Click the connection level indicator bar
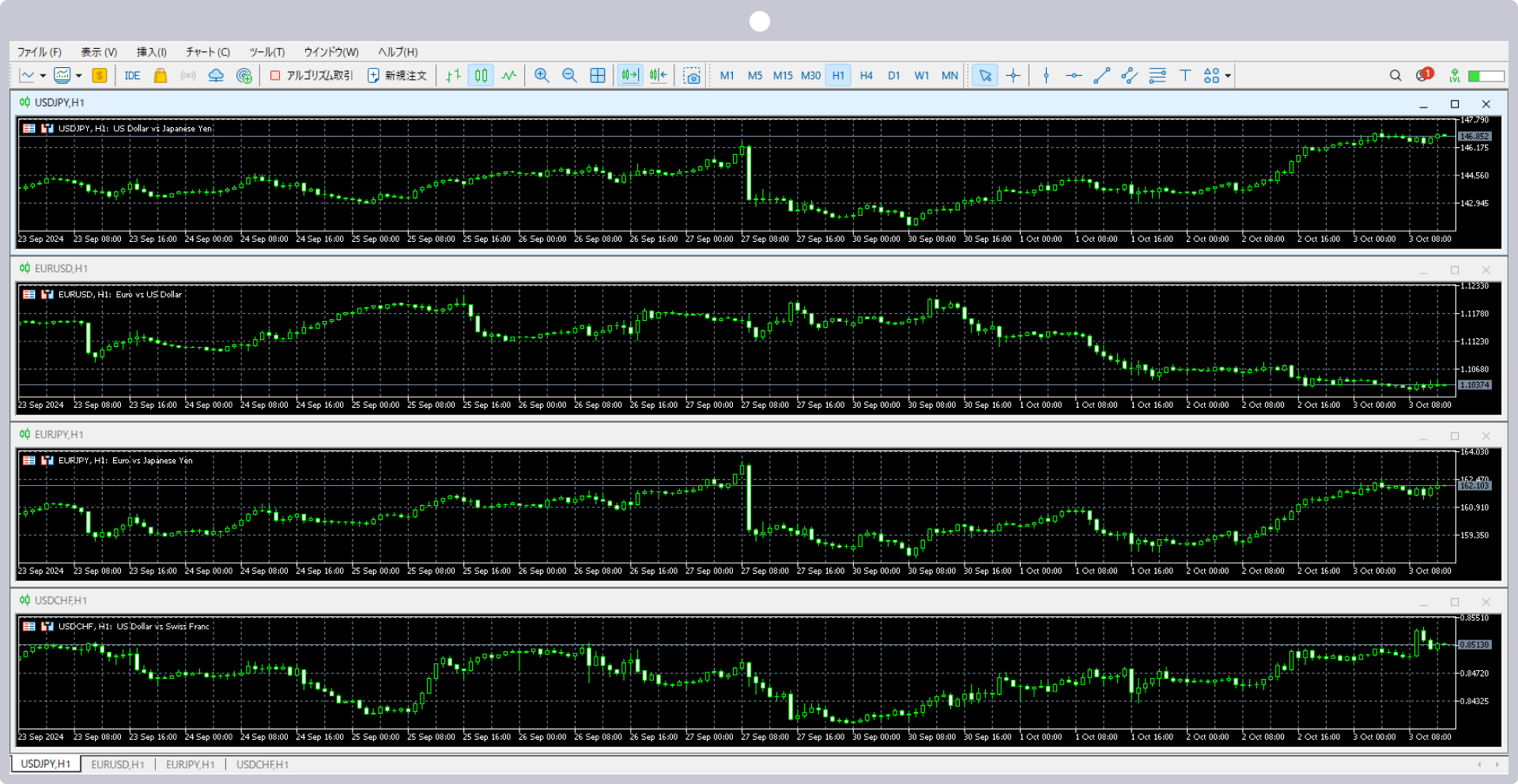 1486,76
